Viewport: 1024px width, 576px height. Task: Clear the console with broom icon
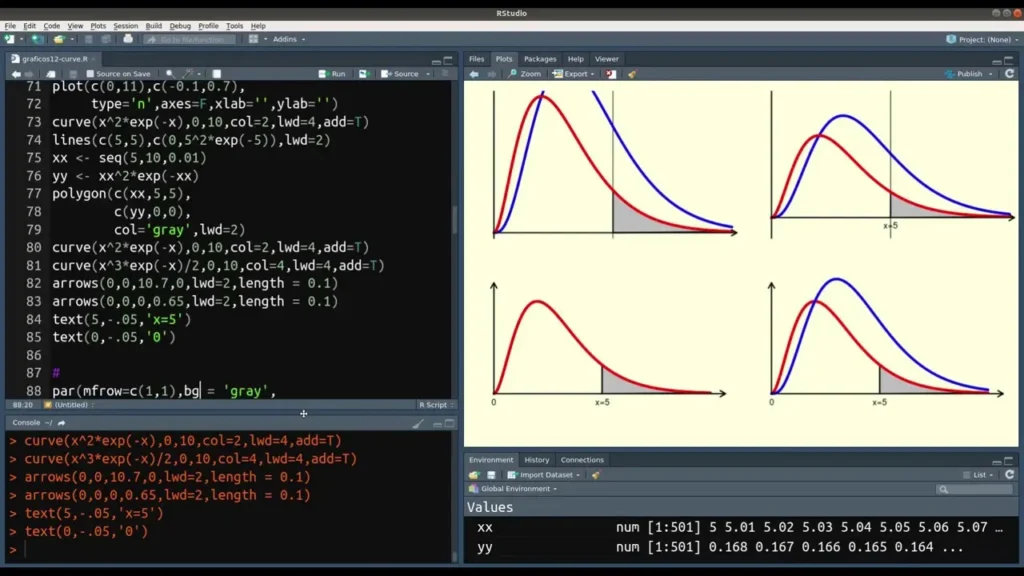pos(418,423)
